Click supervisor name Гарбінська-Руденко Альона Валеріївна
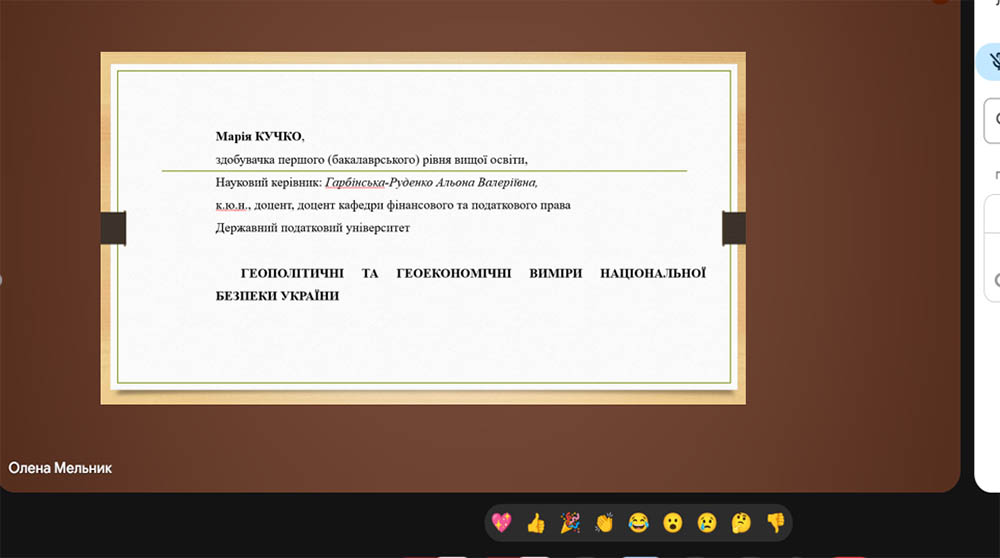The height and width of the screenshot is (558, 1000). point(431,183)
